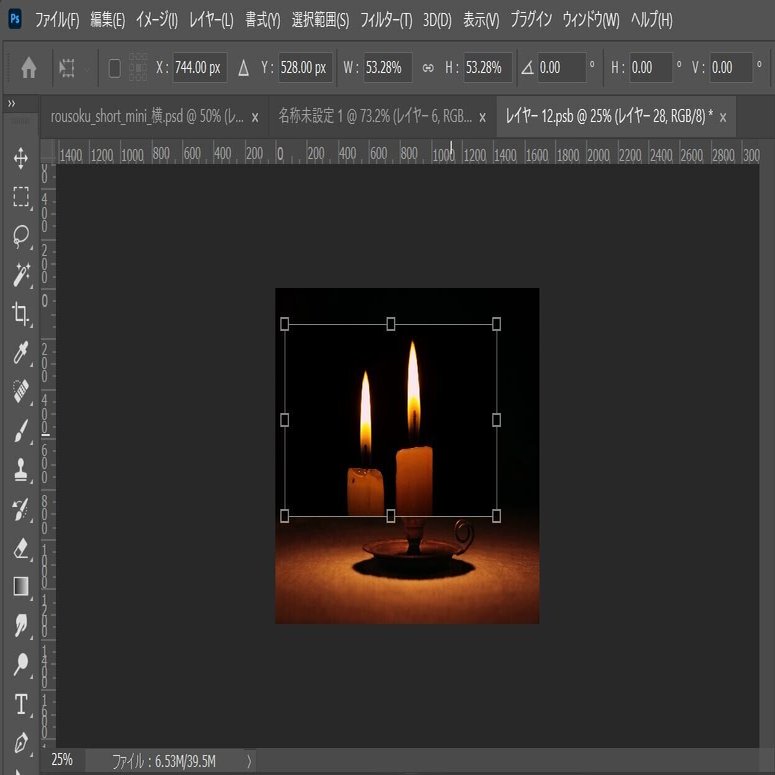Select the Healing Brush tool
775x775 pixels.
20,391
